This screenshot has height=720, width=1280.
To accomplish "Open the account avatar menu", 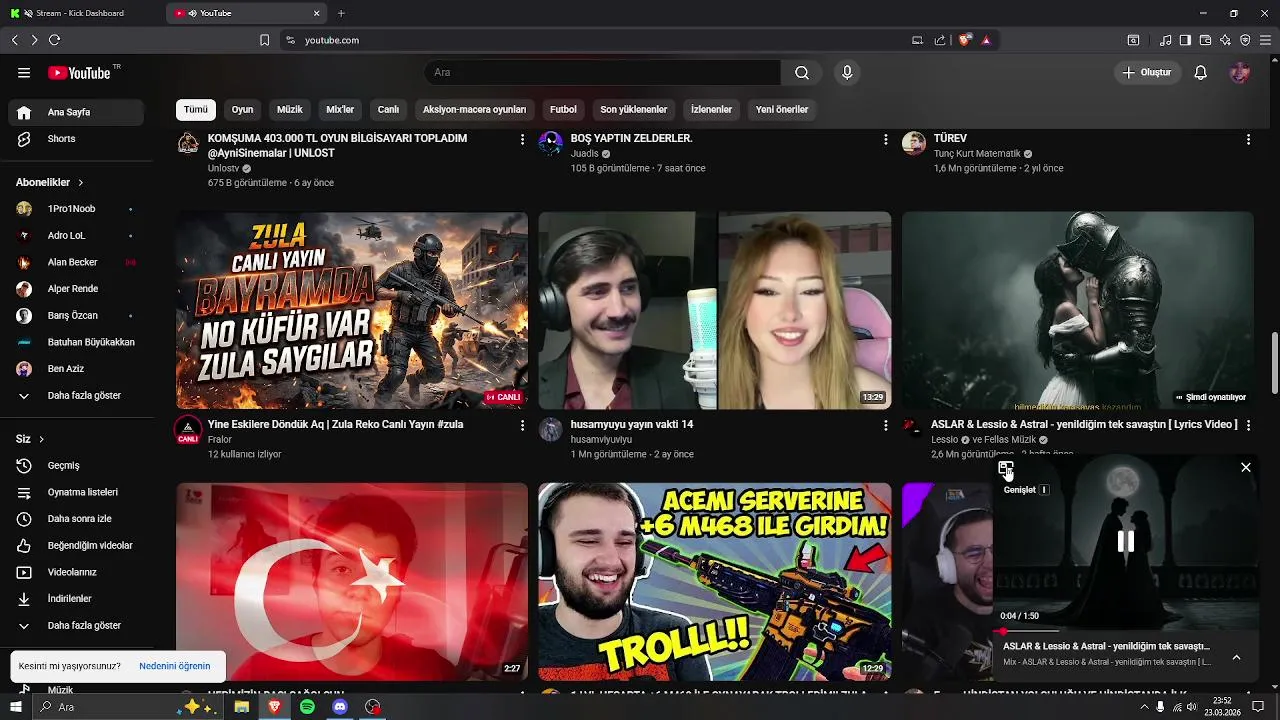I will click(1240, 73).
